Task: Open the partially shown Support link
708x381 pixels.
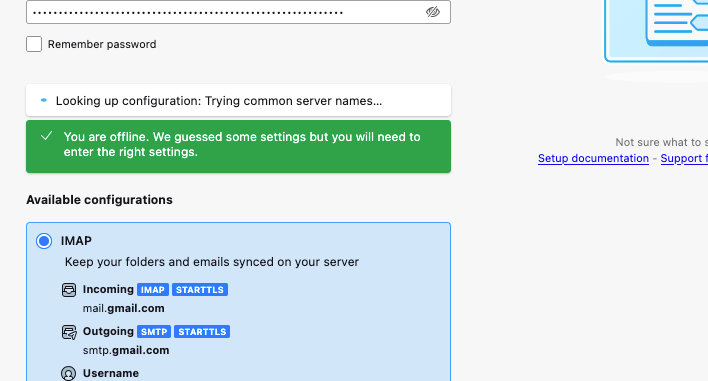Action: [x=684, y=158]
